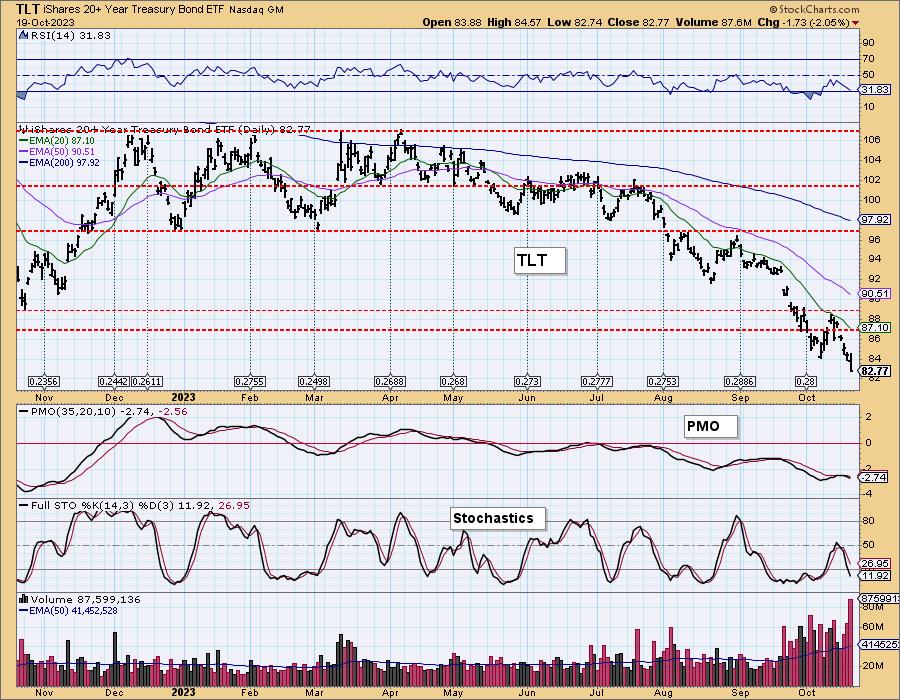Click the Open 83.88 value

pos(452,22)
